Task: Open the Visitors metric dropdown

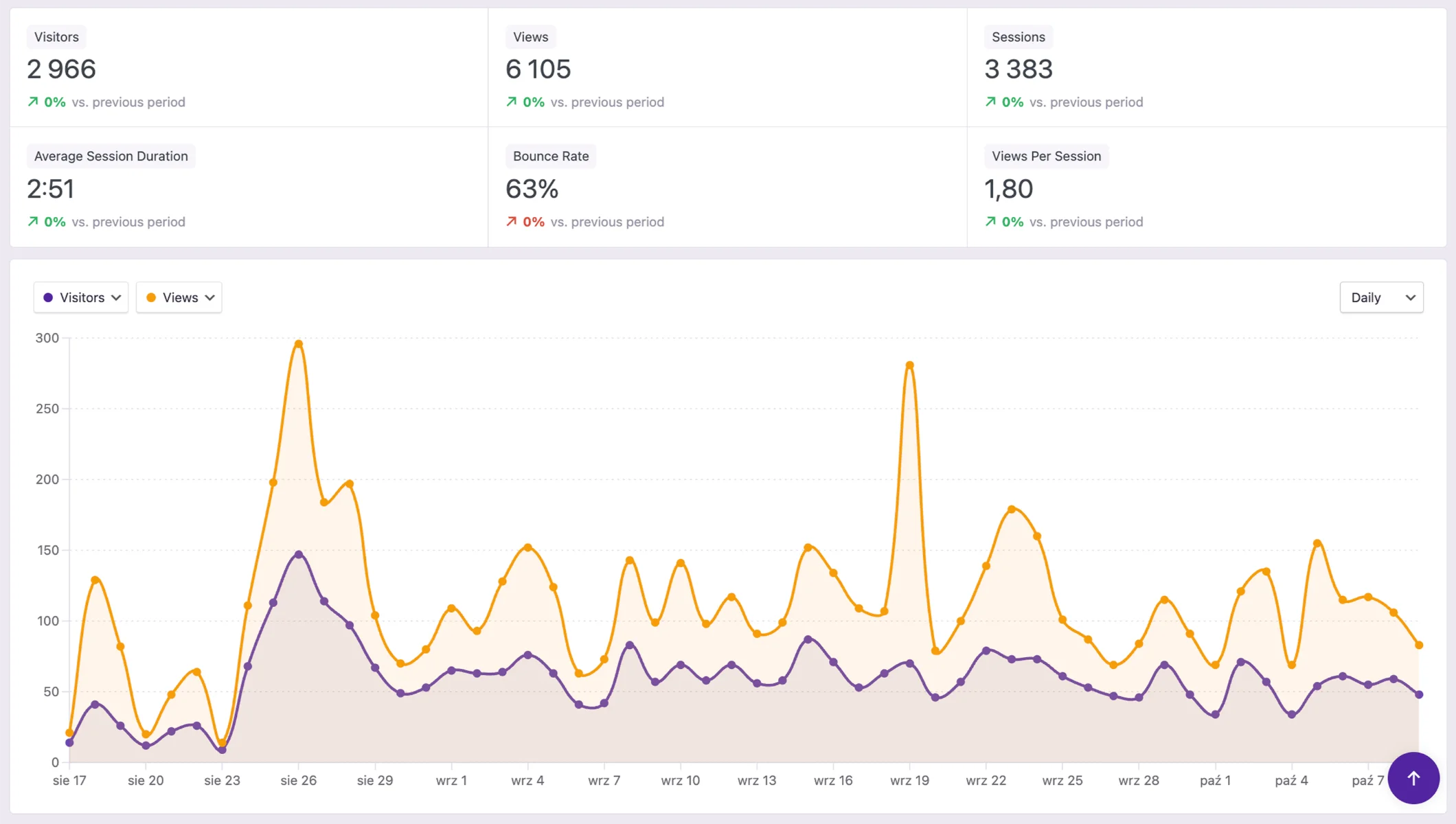Action: point(81,297)
